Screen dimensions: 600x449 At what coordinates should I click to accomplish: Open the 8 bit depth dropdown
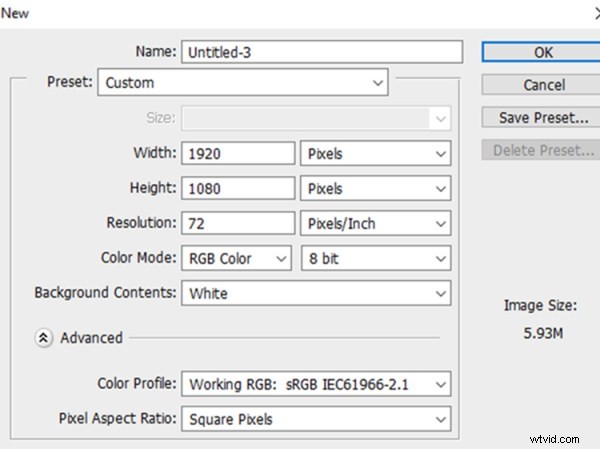coord(375,258)
